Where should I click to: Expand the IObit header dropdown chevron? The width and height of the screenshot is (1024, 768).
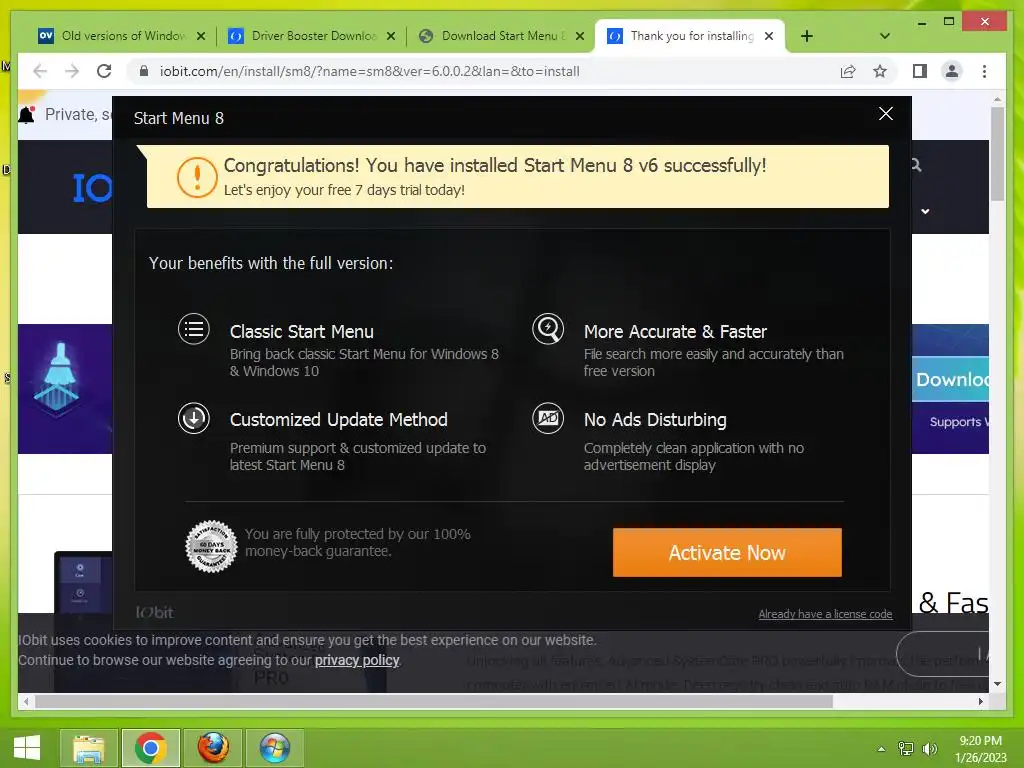[925, 212]
